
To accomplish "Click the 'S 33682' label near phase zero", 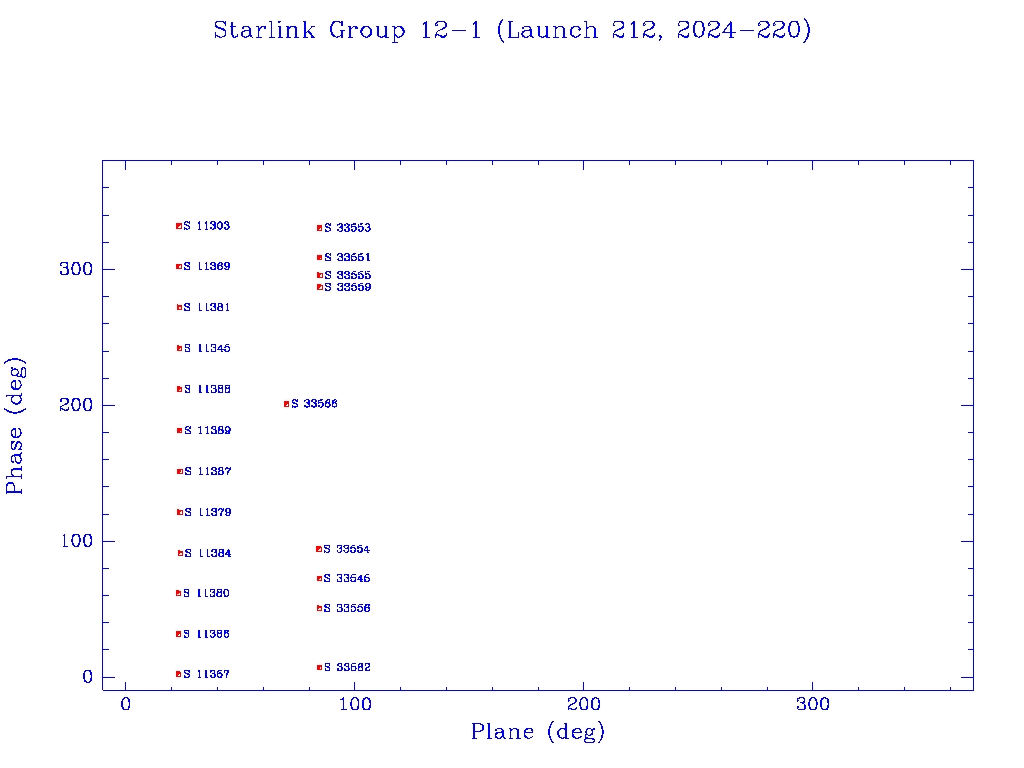I will pos(347,667).
